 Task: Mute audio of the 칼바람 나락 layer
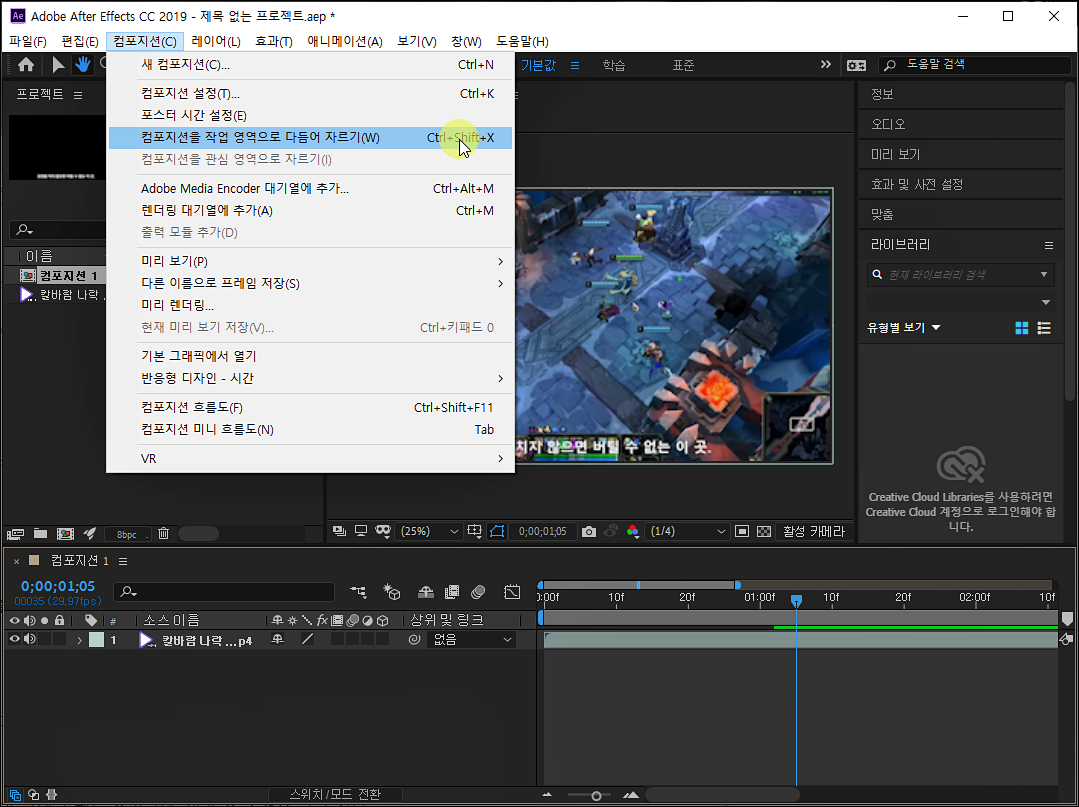coord(30,639)
